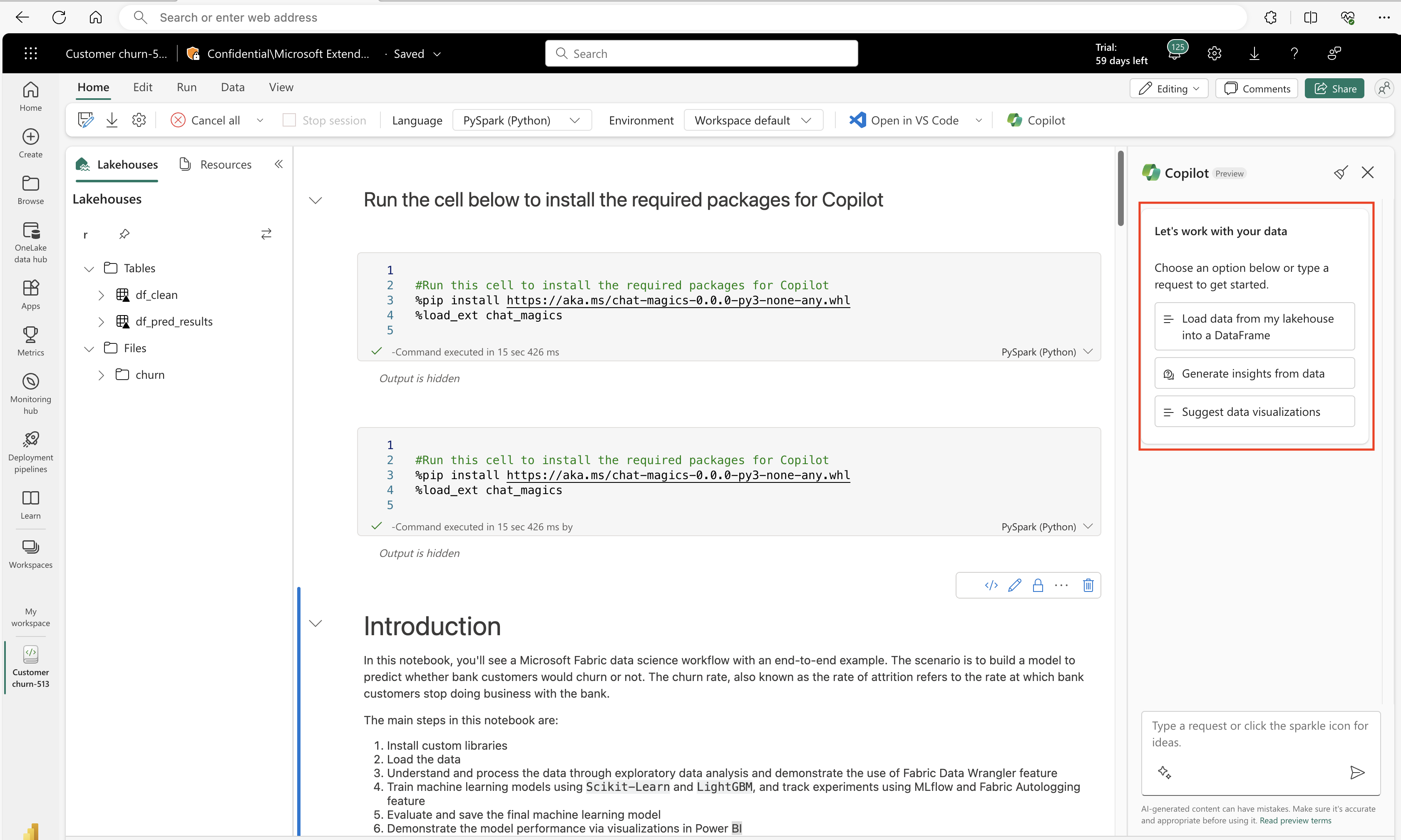Open the help question mark icon
Image resolution: width=1401 pixels, height=840 pixels.
(x=1294, y=53)
